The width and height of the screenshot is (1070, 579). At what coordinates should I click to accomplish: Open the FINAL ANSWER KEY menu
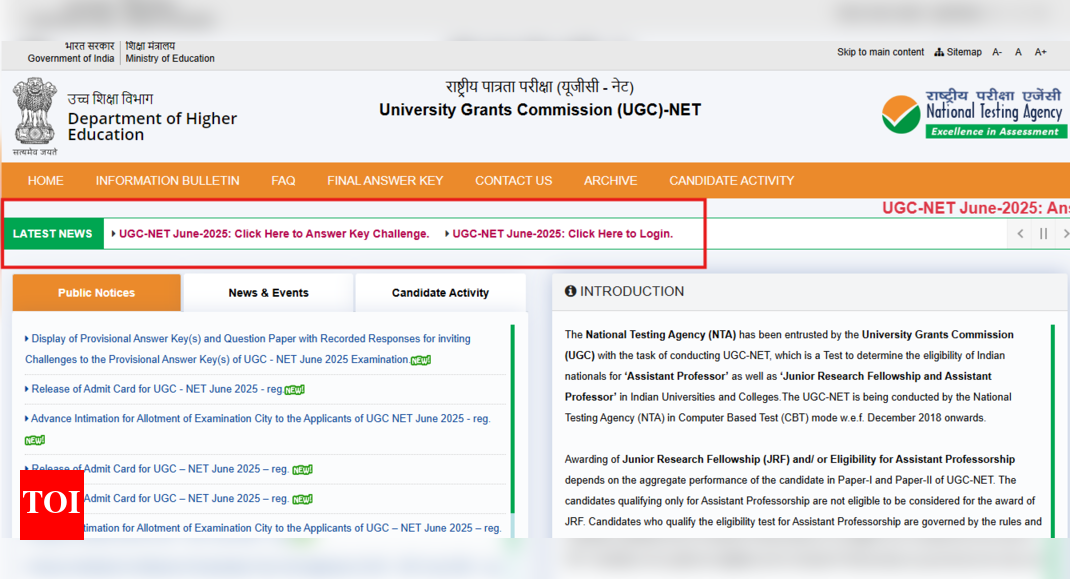pyautogui.click(x=385, y=181)
